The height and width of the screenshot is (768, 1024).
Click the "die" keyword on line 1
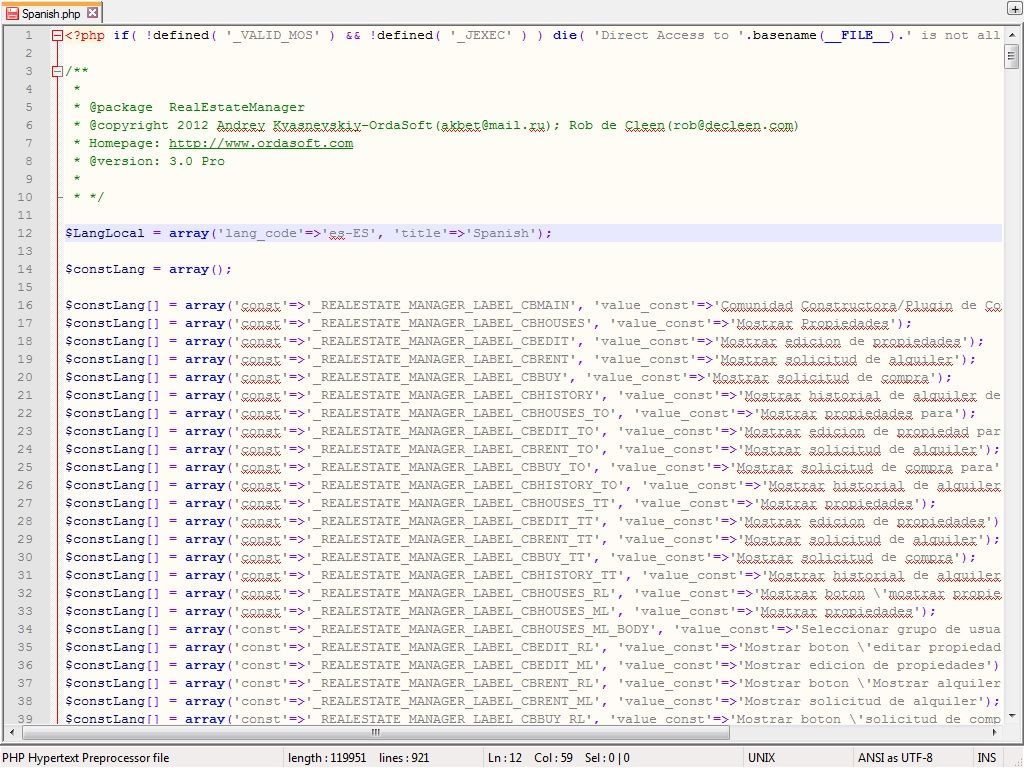click(564, 35)
